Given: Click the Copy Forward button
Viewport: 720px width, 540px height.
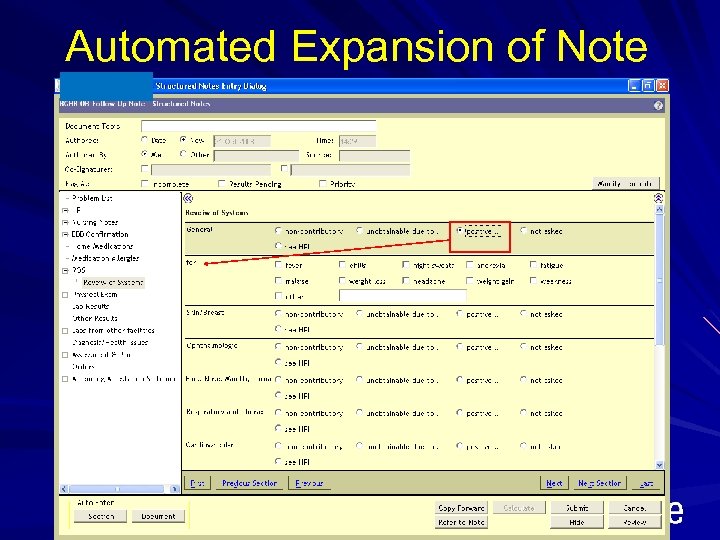Looking at the screenshot, I should click(461, 508).
